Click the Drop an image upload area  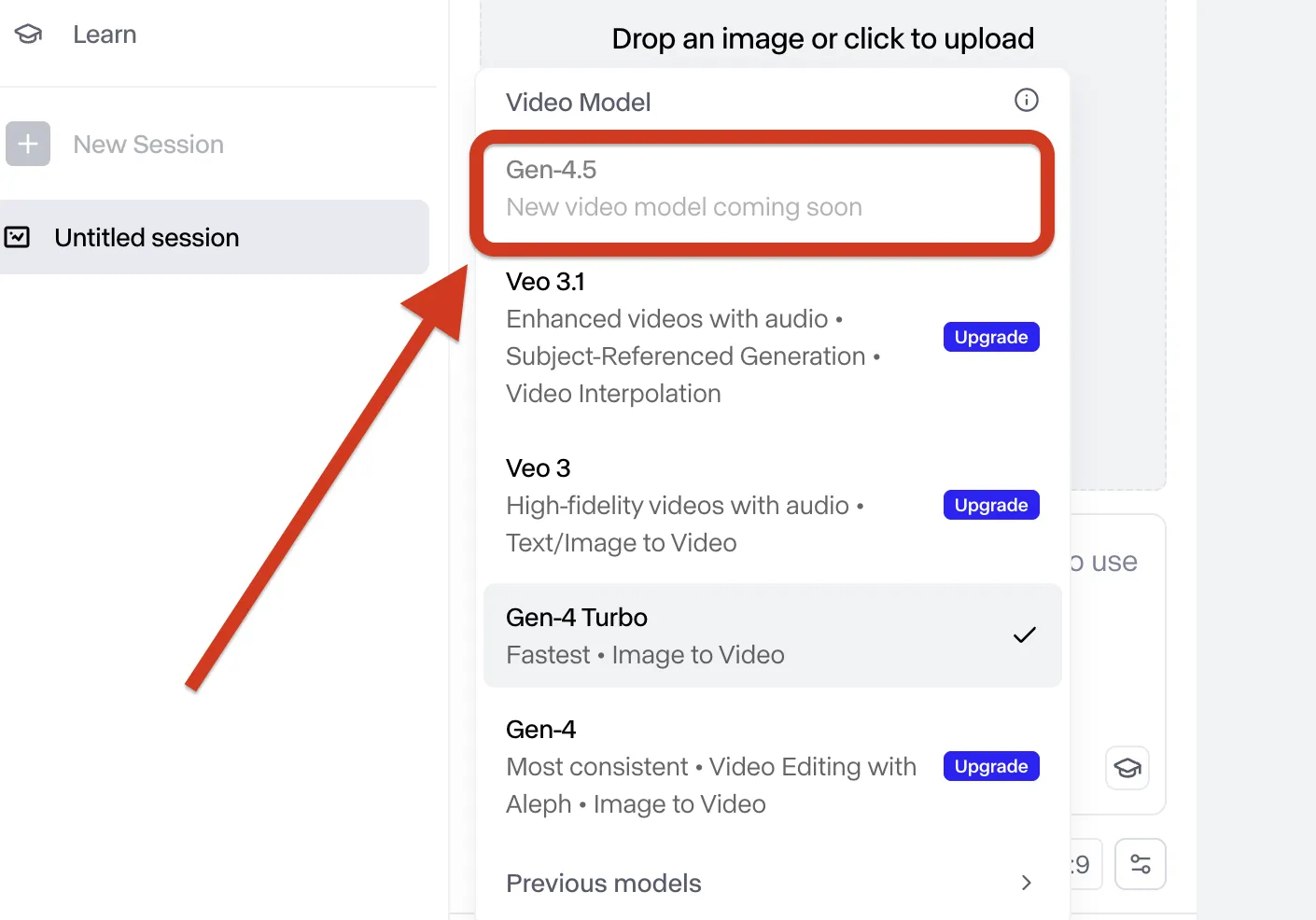click(822, 38)
